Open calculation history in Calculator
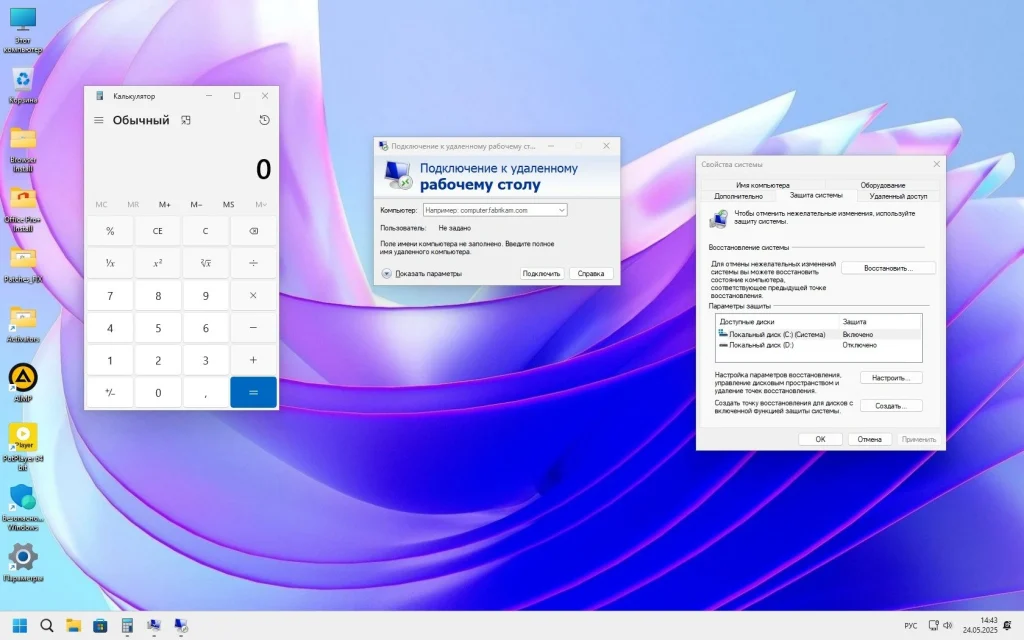This screenshot has width=1024, height=640. (x=264, y=119)
